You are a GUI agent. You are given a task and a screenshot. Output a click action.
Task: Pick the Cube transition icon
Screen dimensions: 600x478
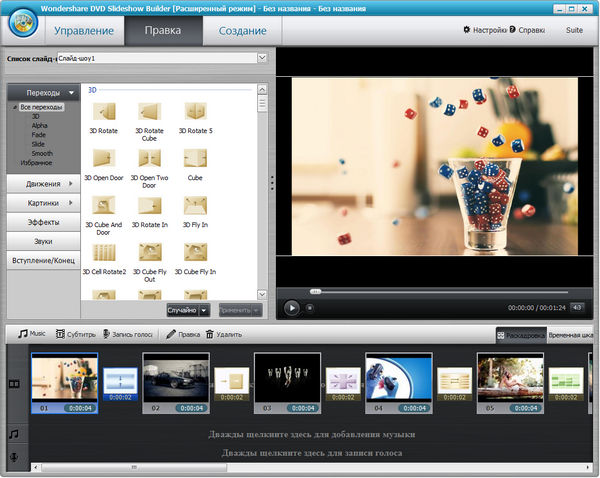195,158
